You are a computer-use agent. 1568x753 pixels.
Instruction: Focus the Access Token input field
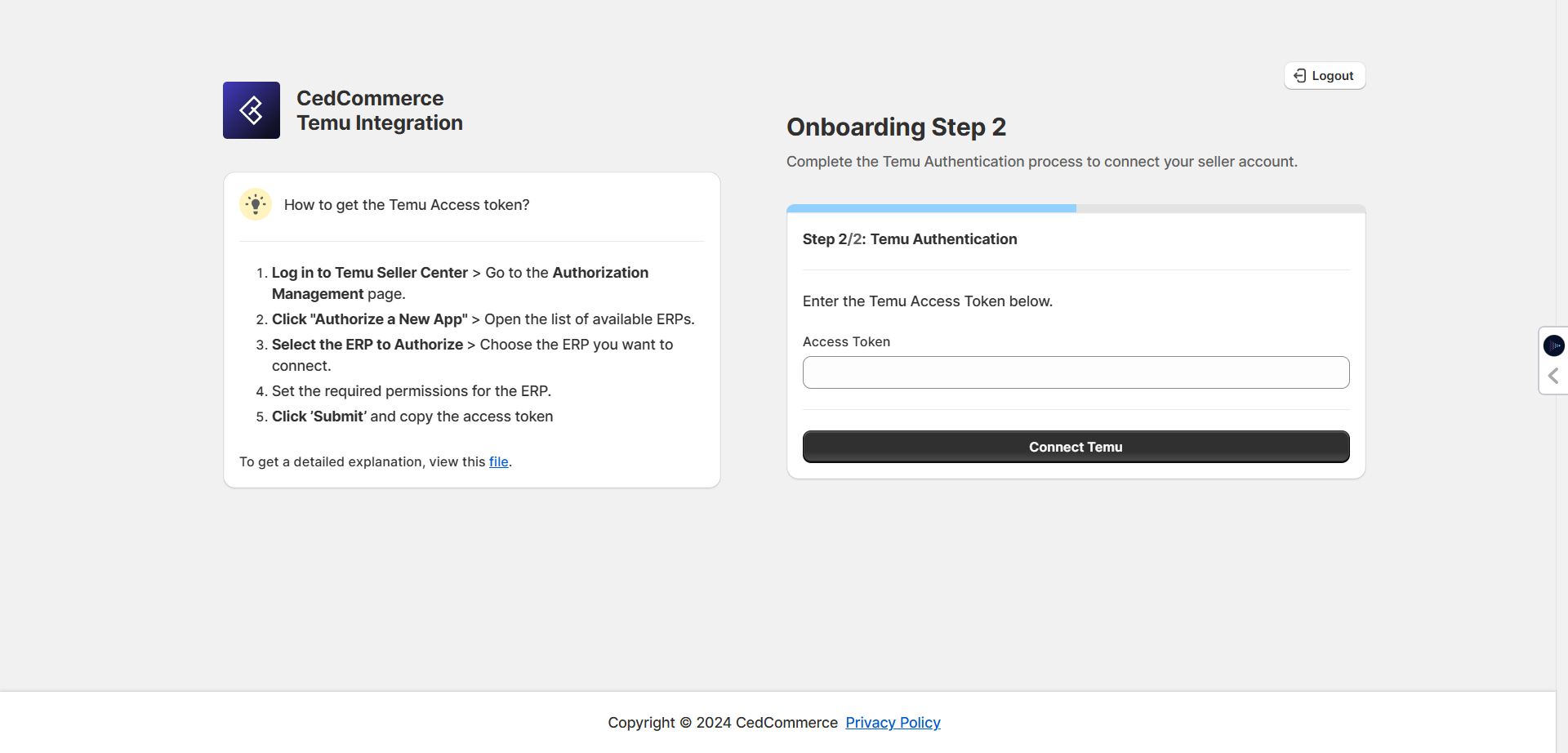pyautogui.click(x=1076, y=372)
